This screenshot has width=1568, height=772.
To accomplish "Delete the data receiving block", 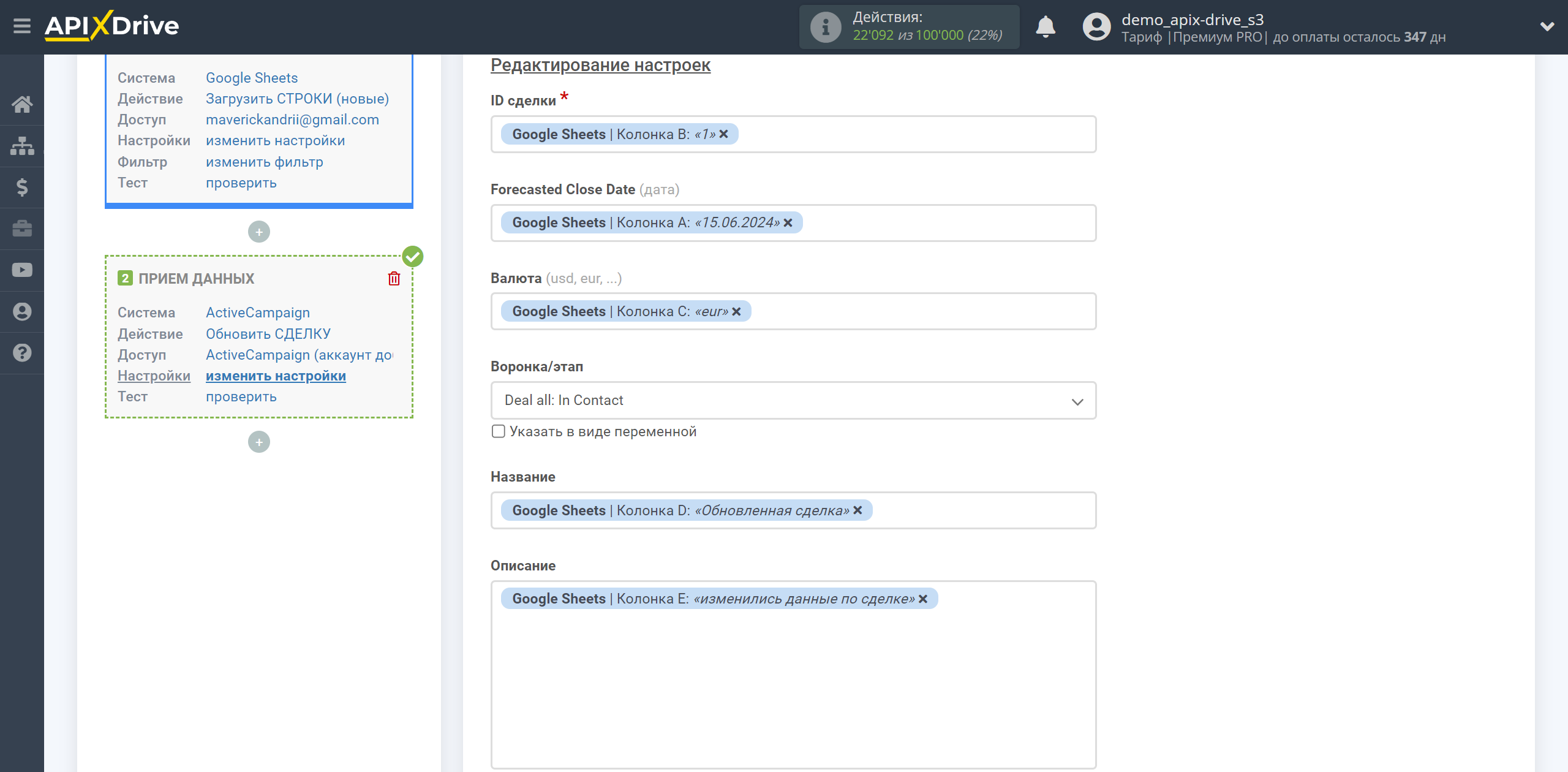I will coord(394,278).
